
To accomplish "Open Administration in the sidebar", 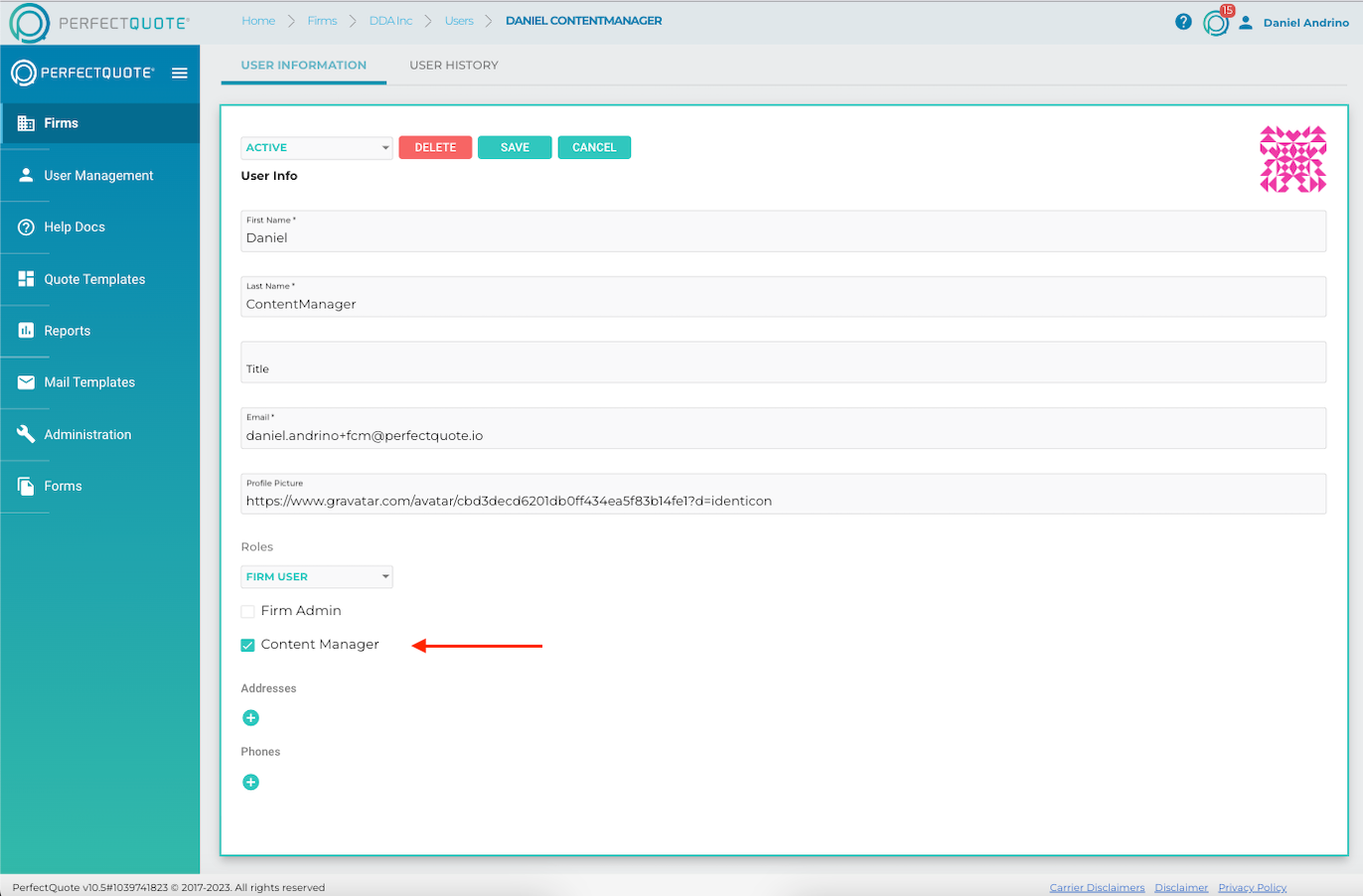I will pos(100,434).
